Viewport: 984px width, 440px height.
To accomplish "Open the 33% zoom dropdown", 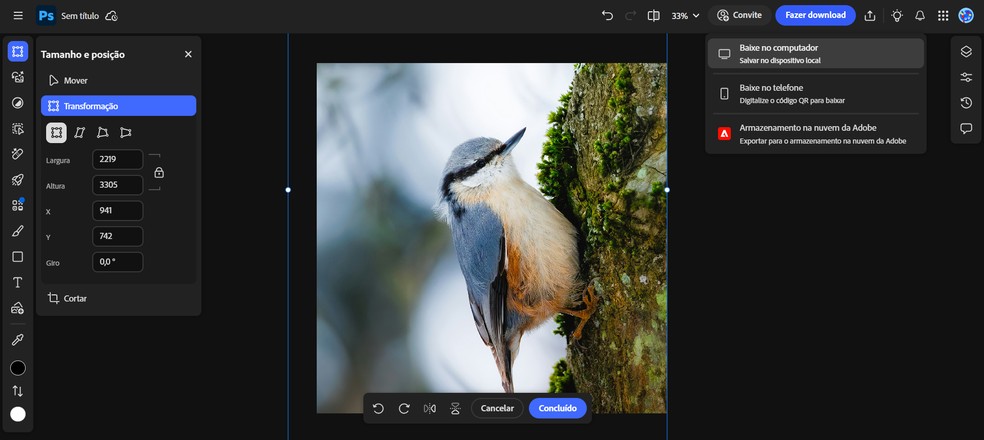I will click(x=685, y=16).
